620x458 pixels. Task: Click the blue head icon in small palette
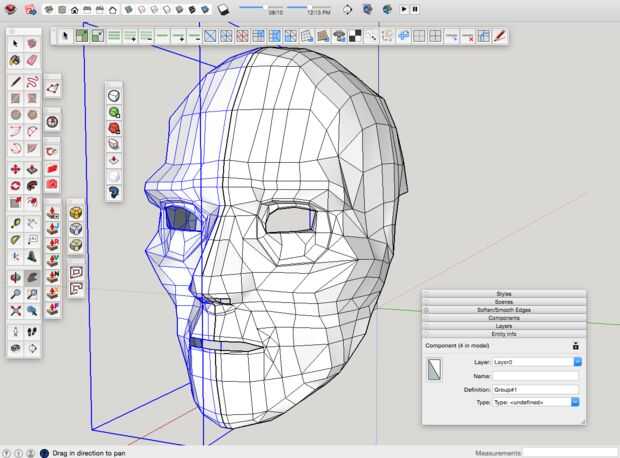(114, 192)
